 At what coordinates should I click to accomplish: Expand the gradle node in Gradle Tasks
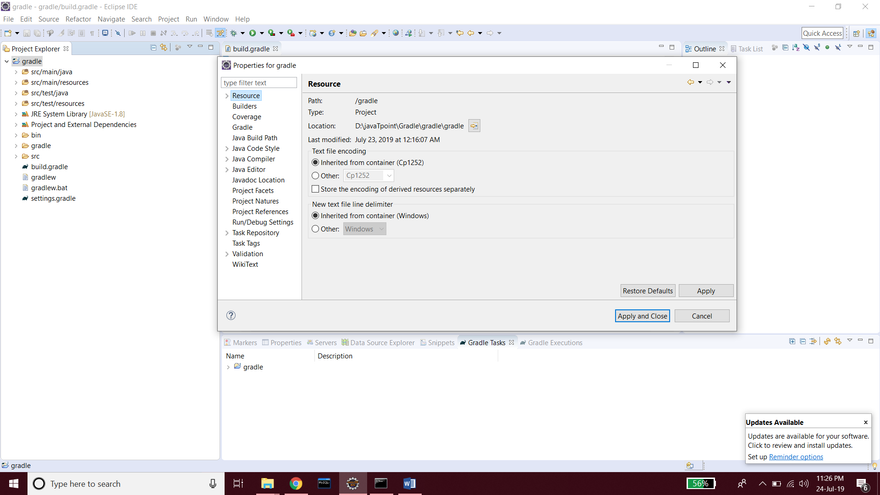[x=228, y=367]
